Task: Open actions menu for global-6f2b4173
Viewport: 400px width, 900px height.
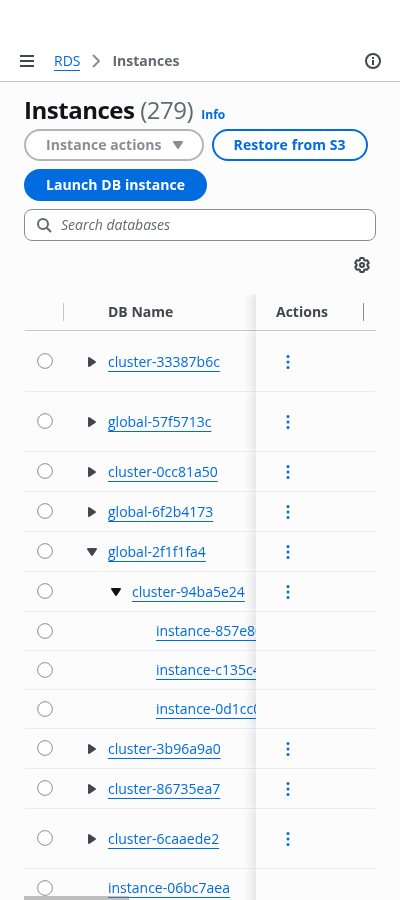Action: point(288,511)
